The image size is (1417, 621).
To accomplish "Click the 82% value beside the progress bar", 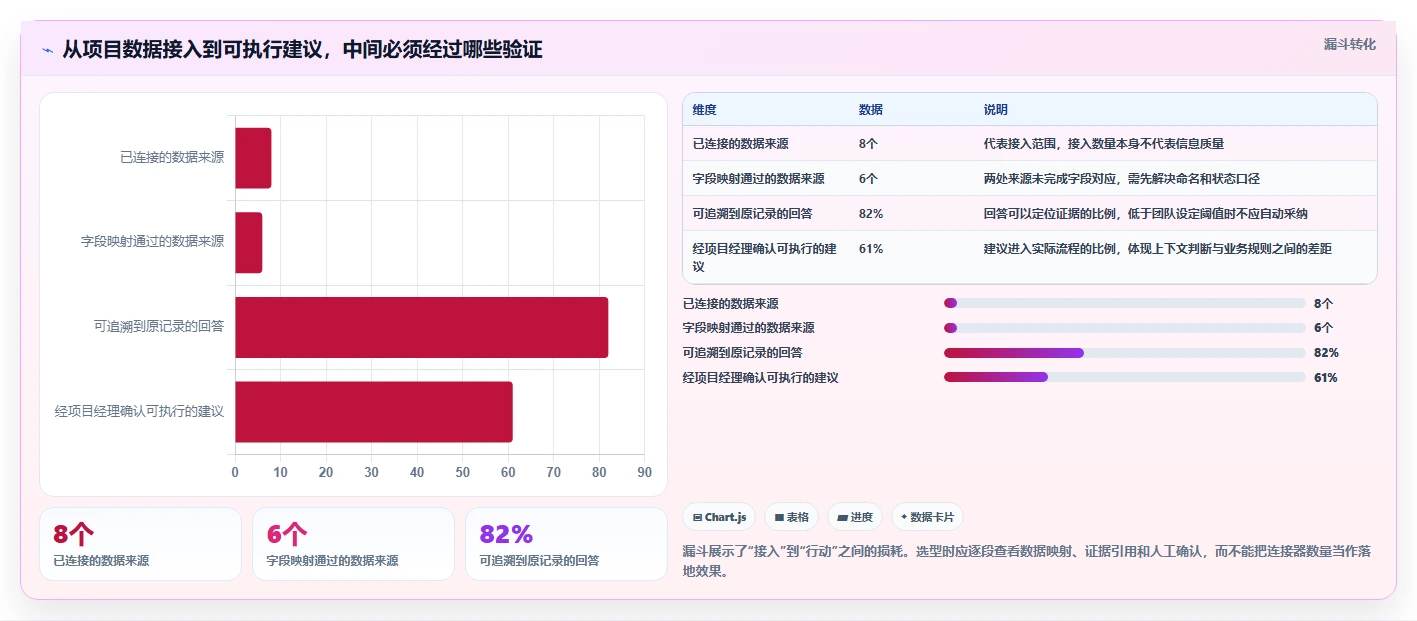I will point(1327,353).
